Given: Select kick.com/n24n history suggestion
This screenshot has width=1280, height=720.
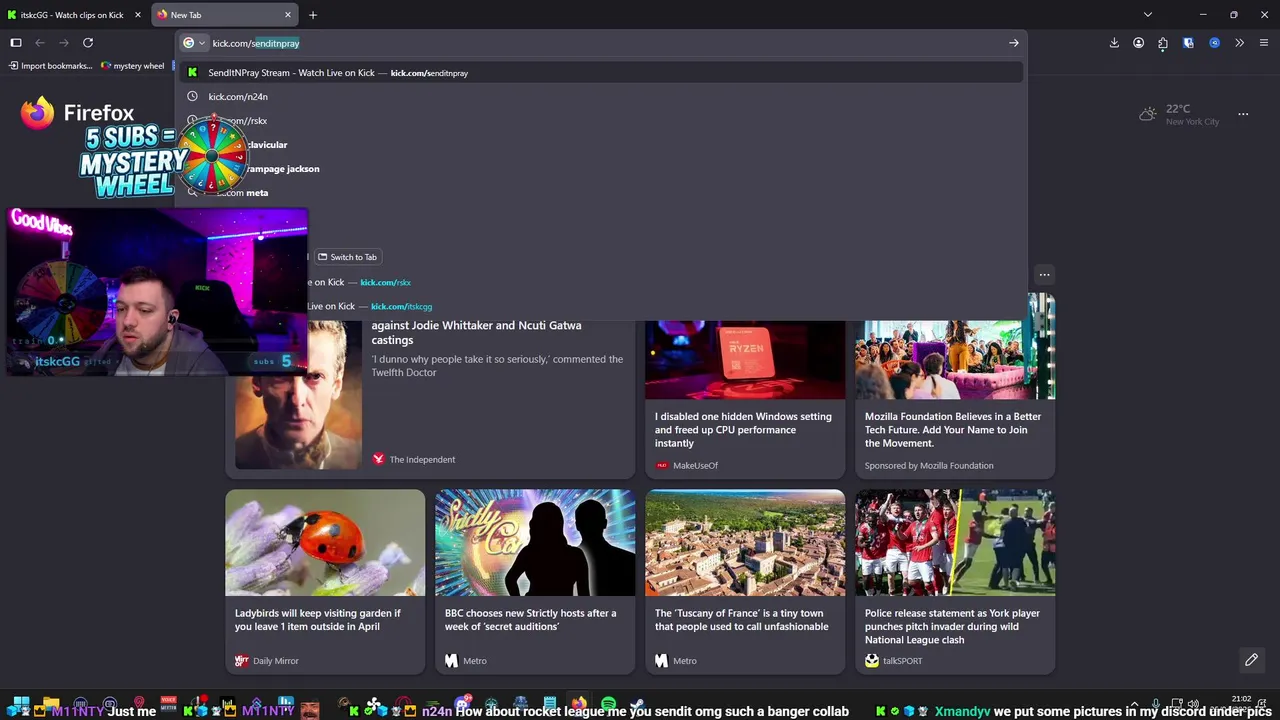Looking at the screenshot, I should point(602,97).
